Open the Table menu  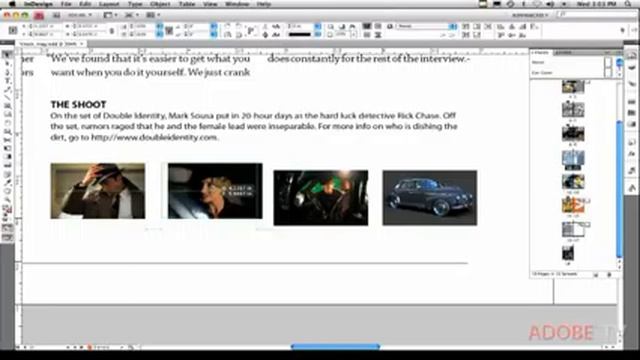(187, 4)
